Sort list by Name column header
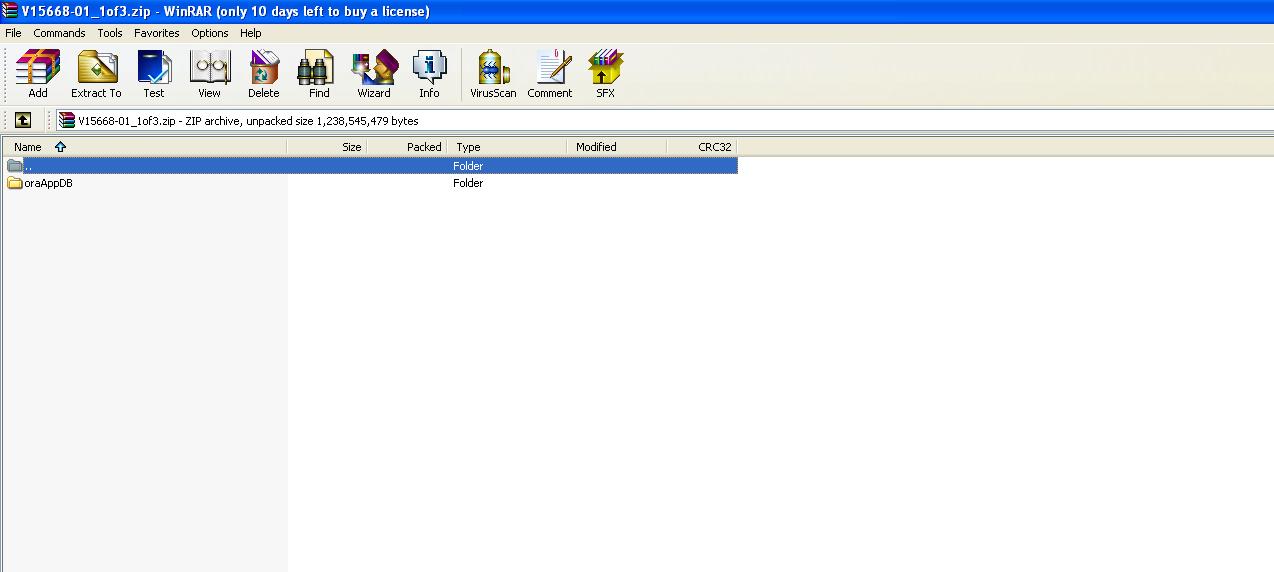This screenshot has height=572, width=1274. point(28,147)
